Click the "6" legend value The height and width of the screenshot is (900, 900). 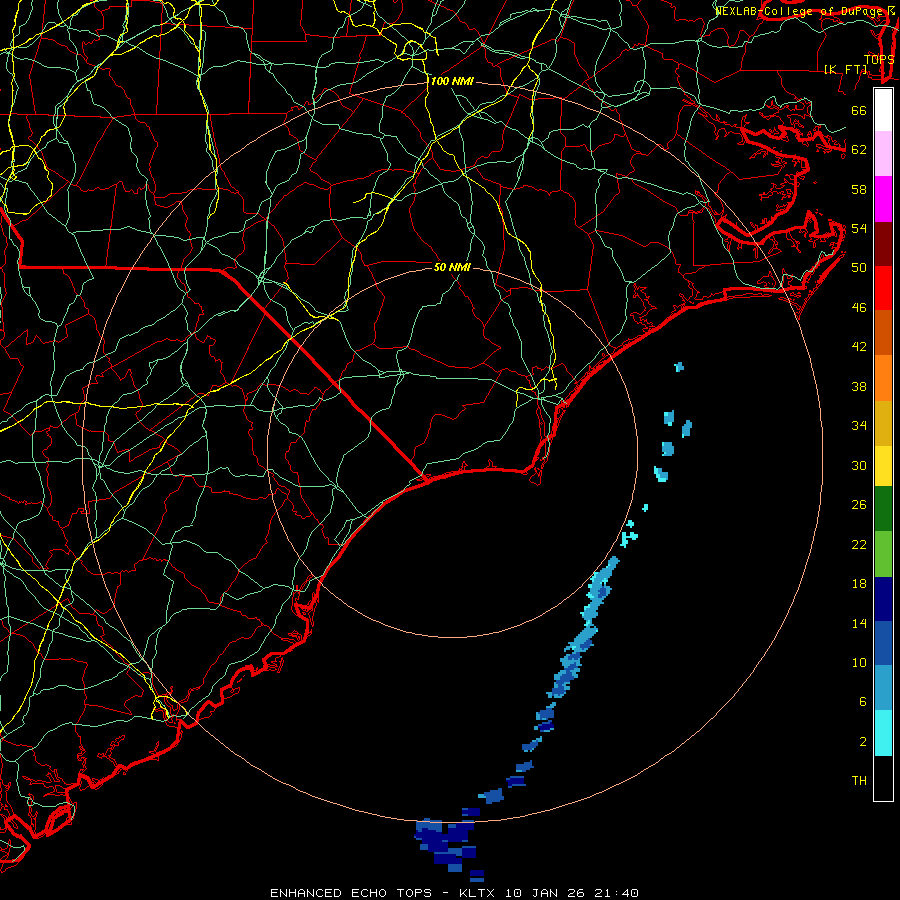862,702
